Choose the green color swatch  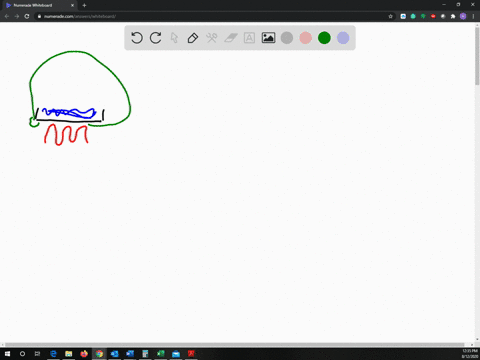(x=324, y=38)
